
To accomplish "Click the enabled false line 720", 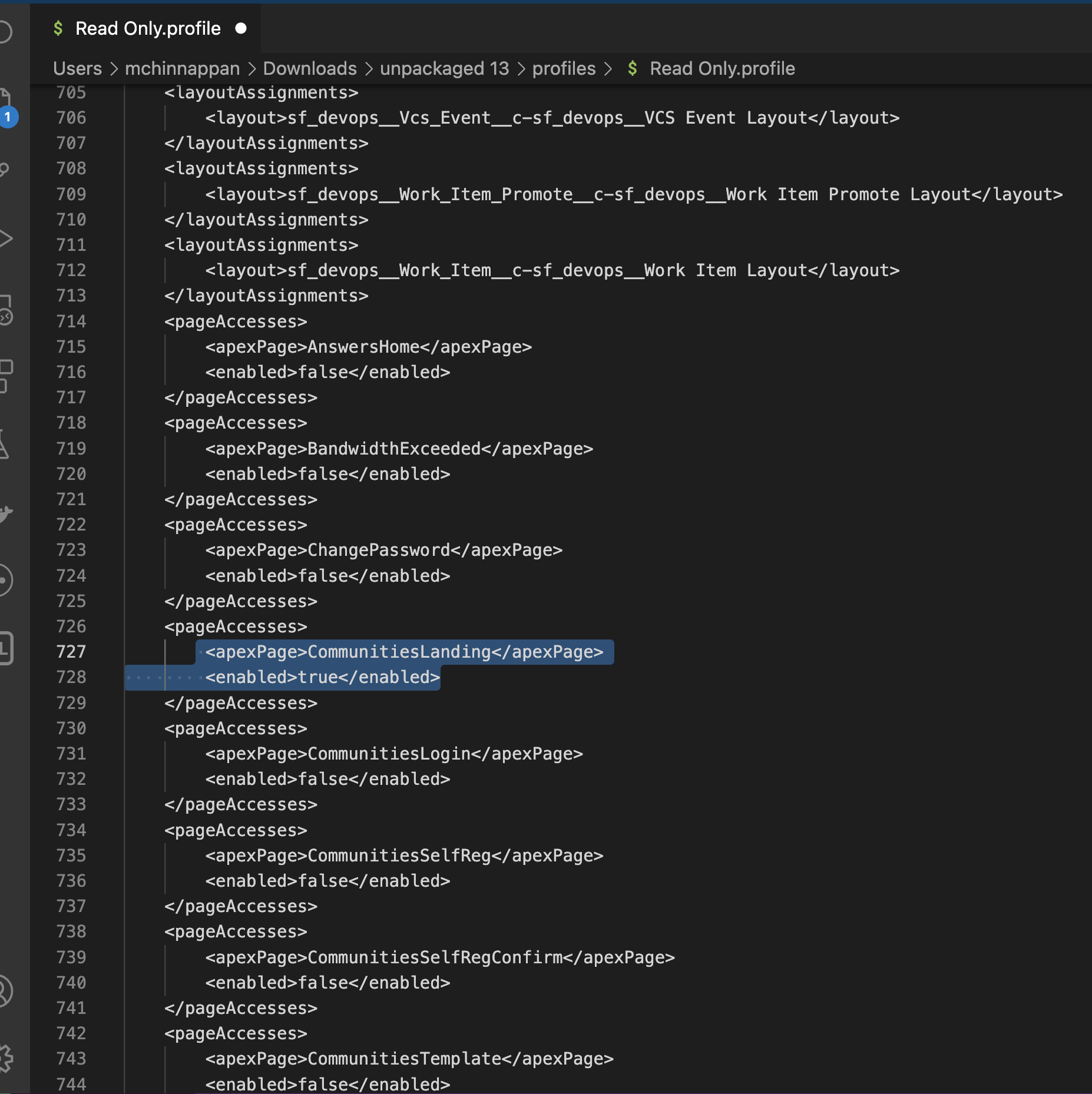I will [x=327, y=474].
